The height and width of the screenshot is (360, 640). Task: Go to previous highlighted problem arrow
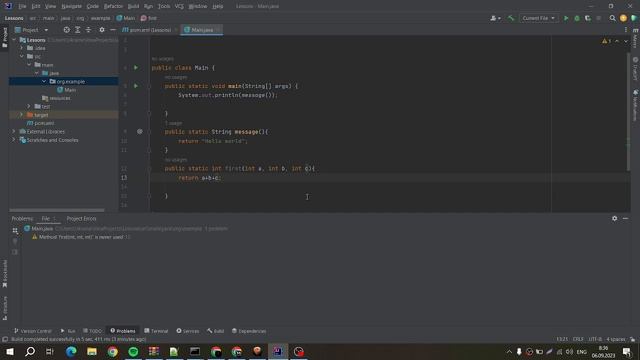coord(617,41)
